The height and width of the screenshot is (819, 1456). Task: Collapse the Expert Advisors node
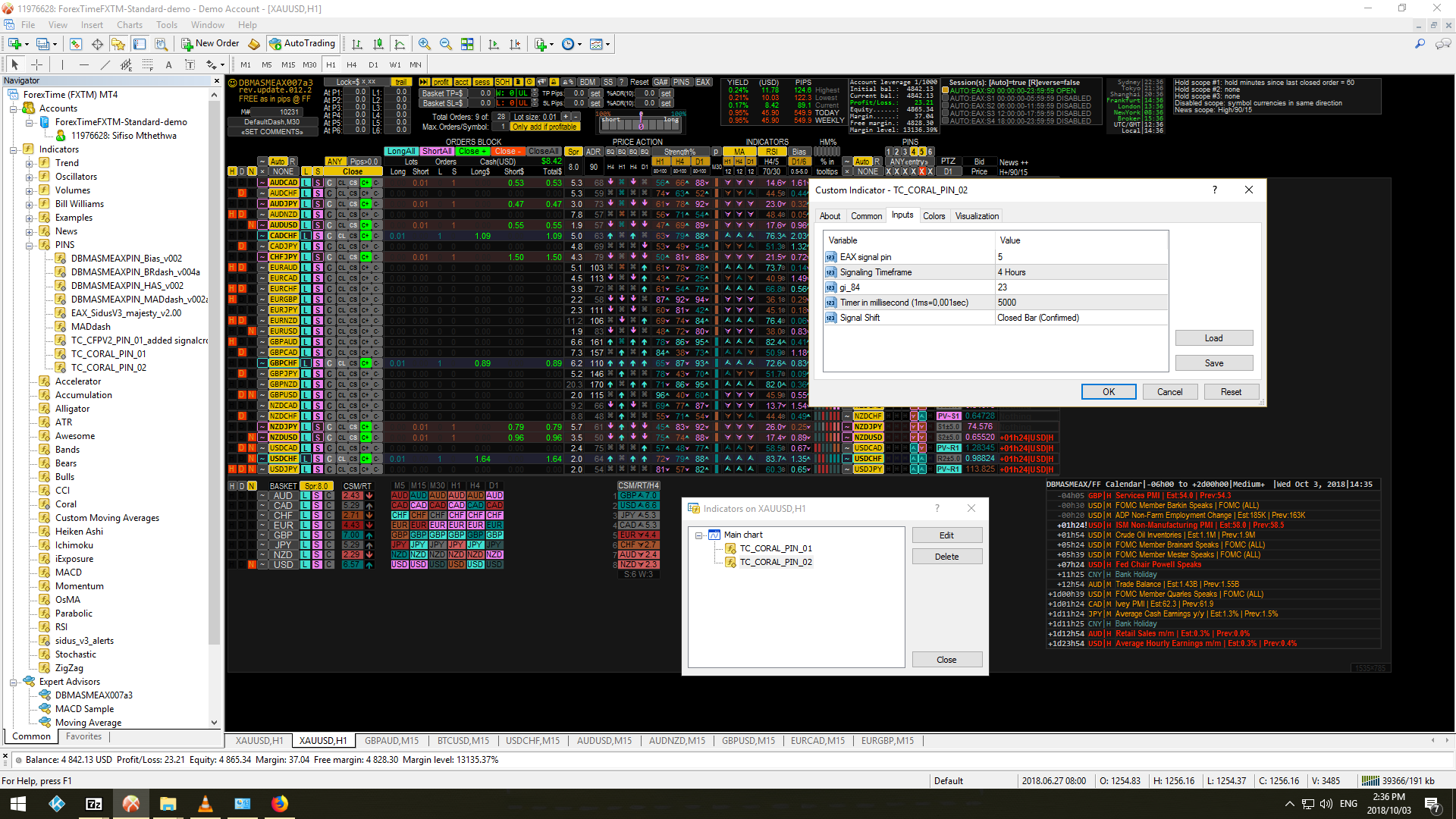point(14,682)
